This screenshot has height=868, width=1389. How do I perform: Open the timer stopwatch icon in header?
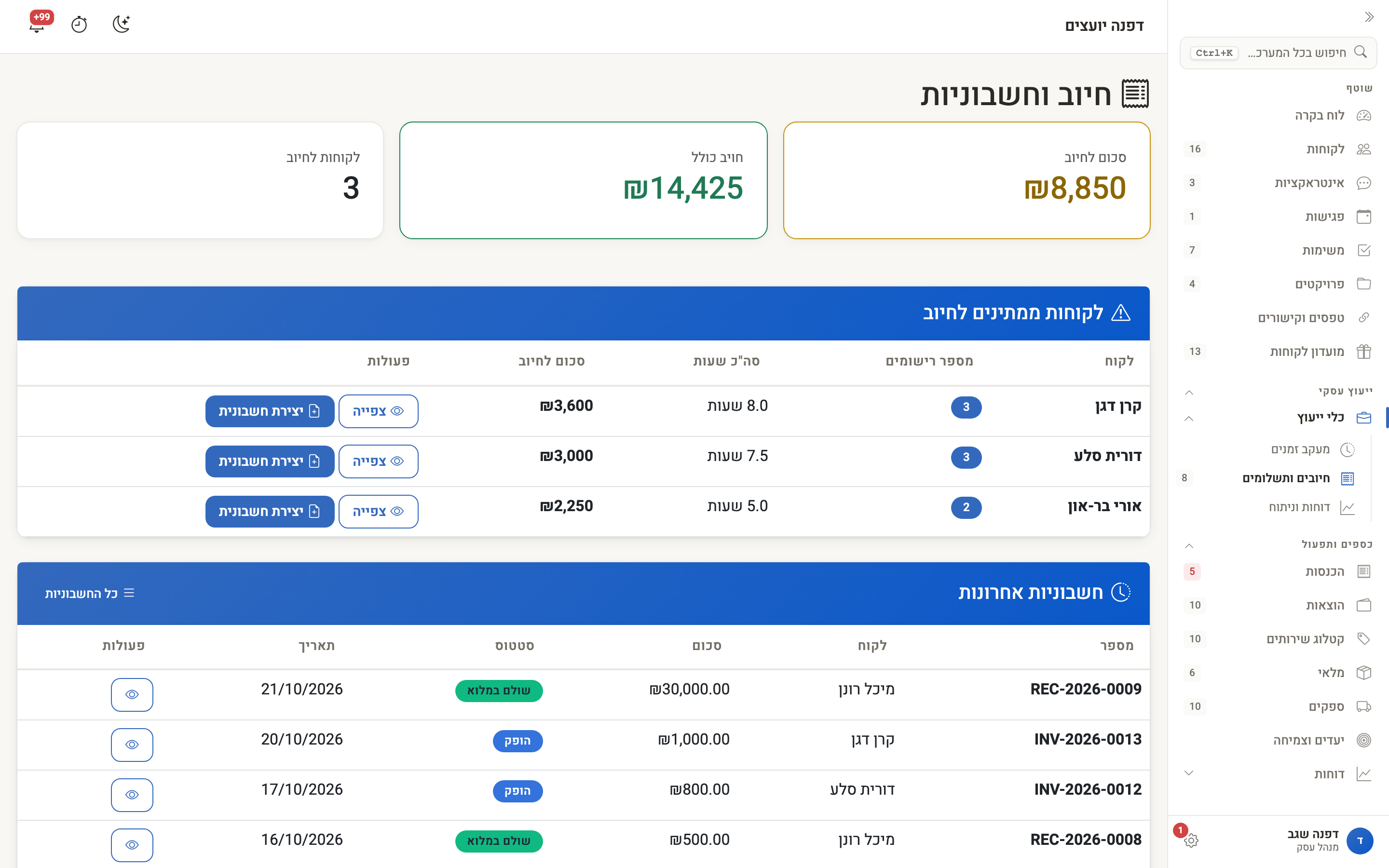pyautogui.click(x=79, y=25)
